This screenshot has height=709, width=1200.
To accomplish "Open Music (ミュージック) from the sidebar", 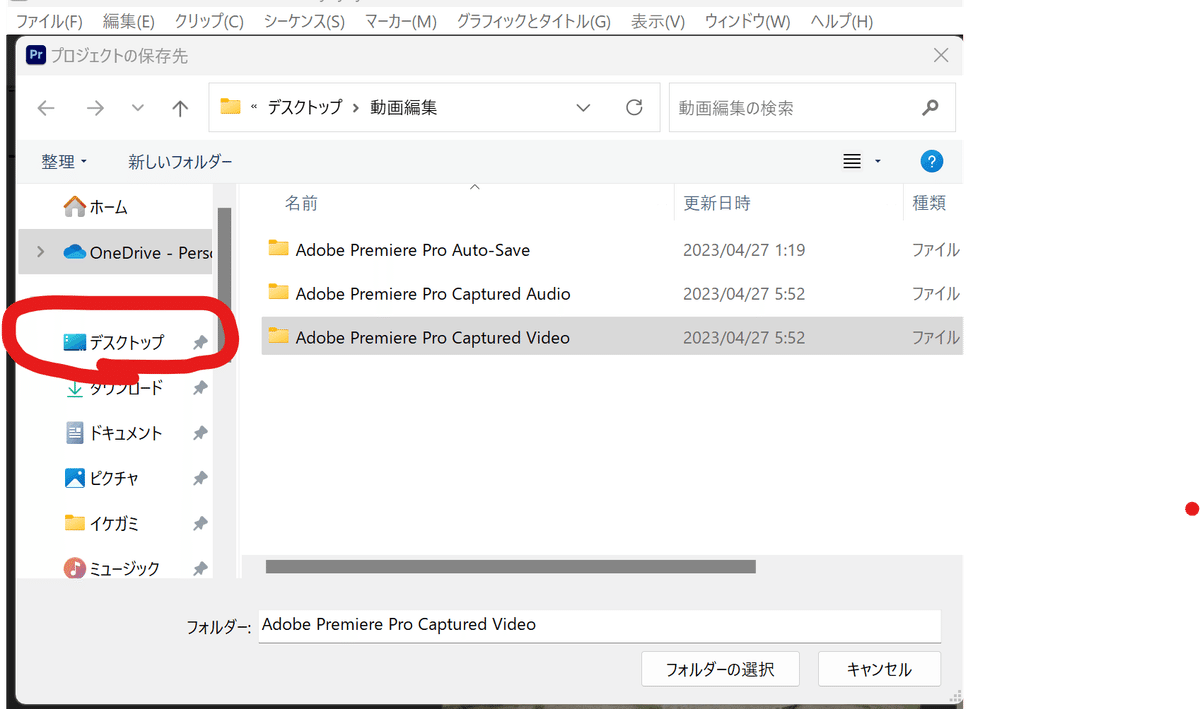I will tap(124, 568).
